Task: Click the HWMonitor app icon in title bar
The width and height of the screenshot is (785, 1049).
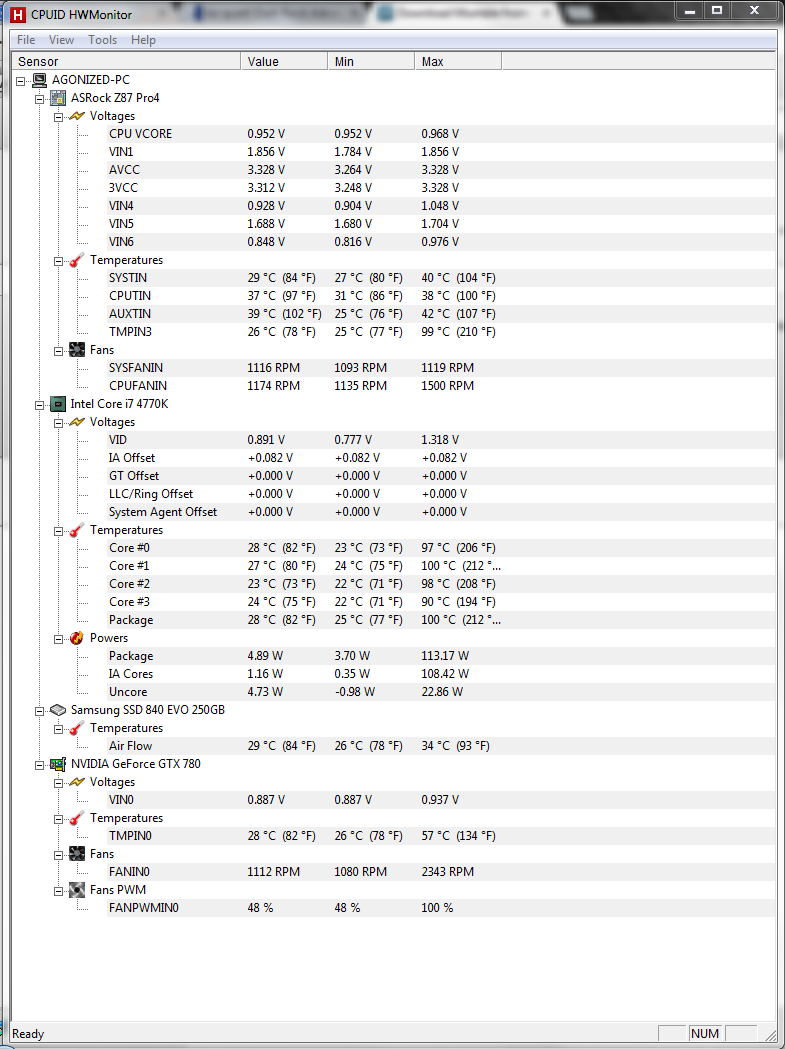Action: 17,14
